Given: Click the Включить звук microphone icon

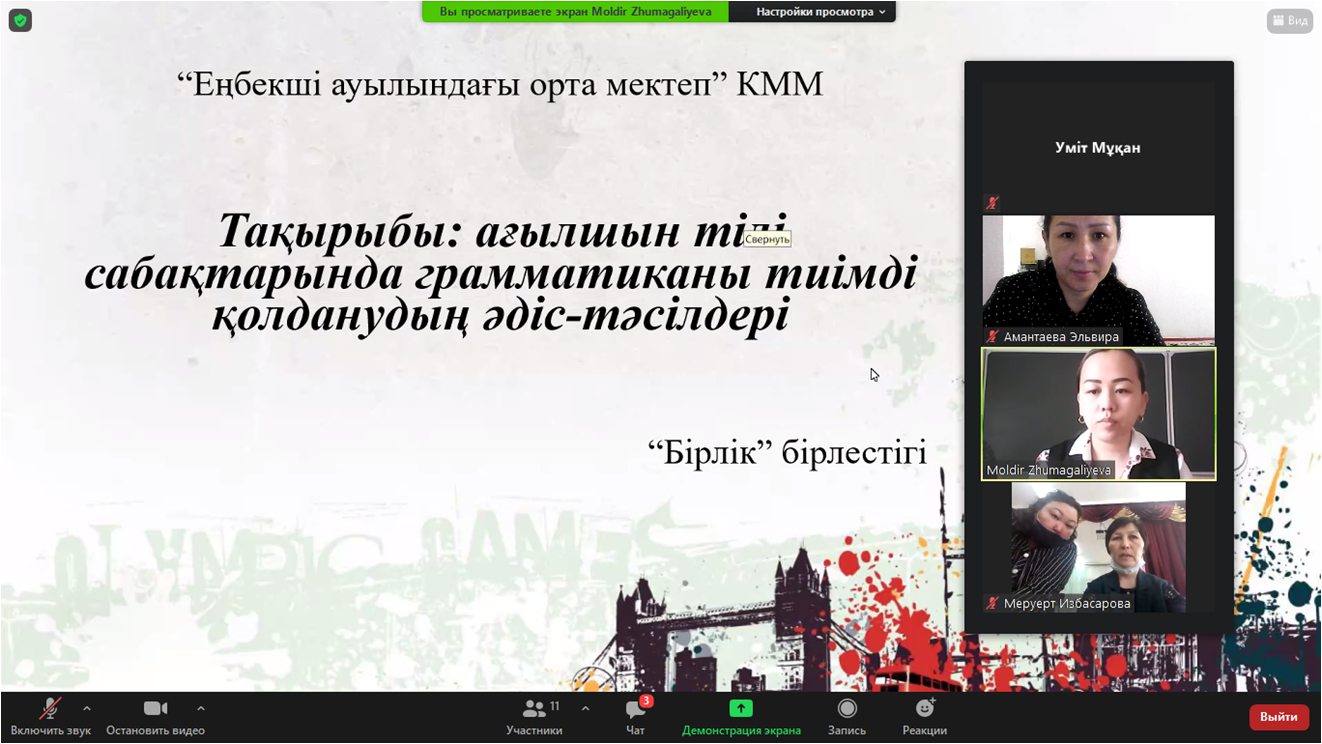Looking at the screenshot, I should click(x=50, y=708).
